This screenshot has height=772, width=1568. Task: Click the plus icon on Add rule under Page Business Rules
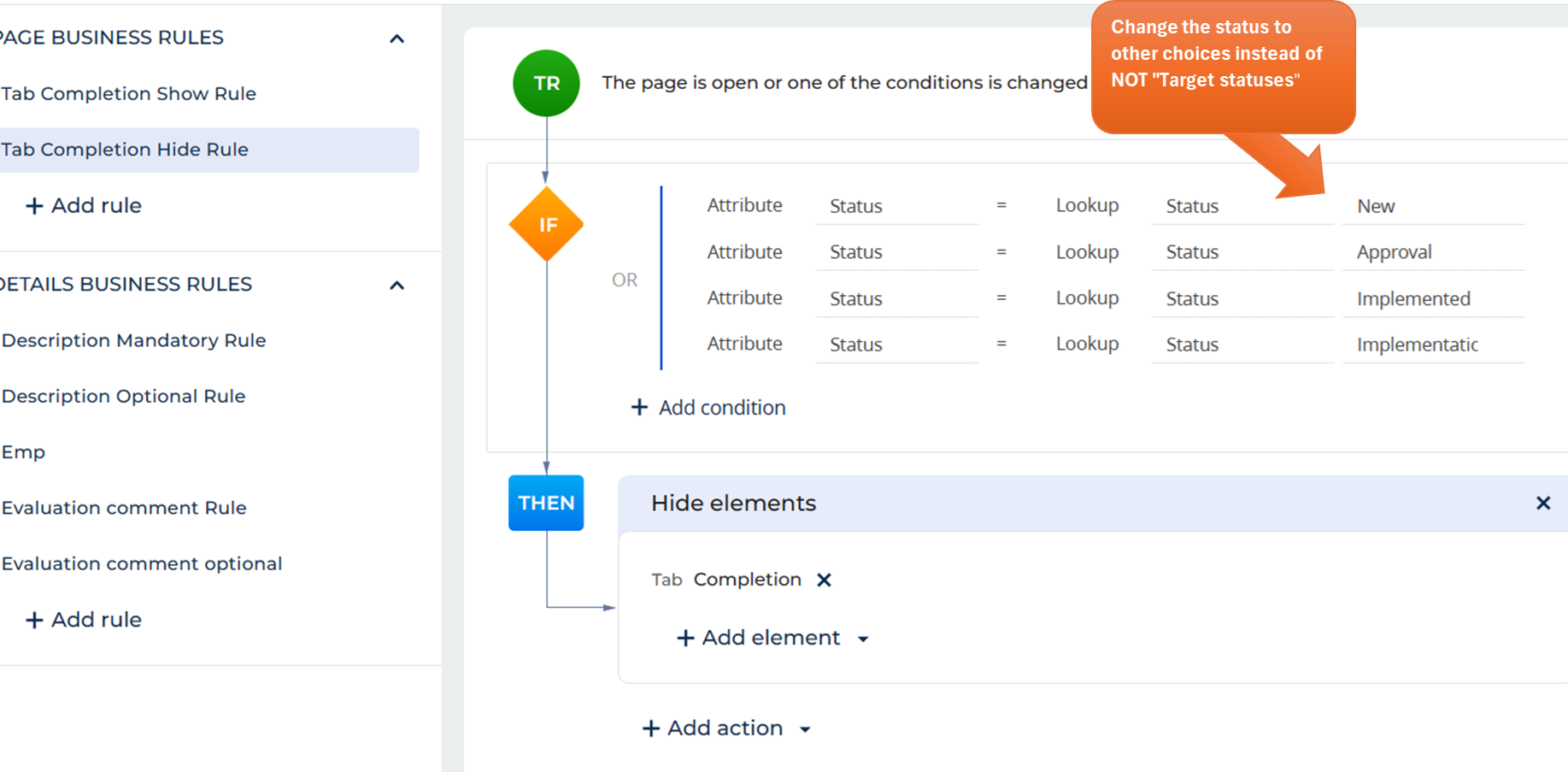coord(34,205)
